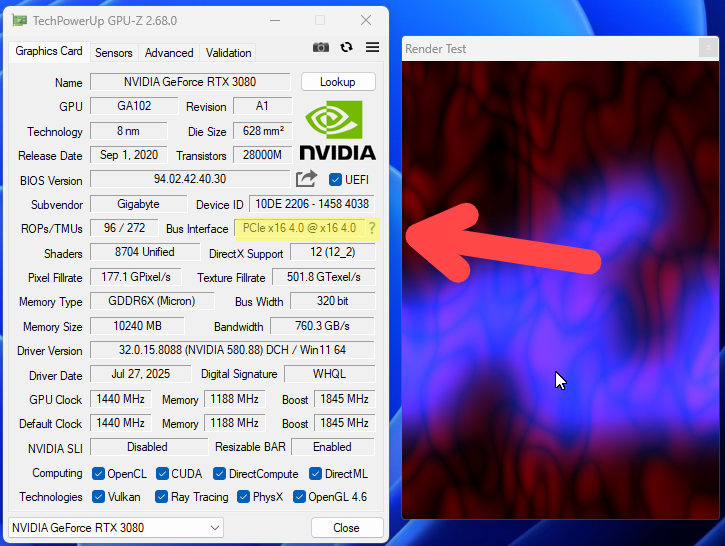The height and width of the screenshot is (546, 725).
Task: Click the Transistors value 28000M
Action: pos(262,155)
